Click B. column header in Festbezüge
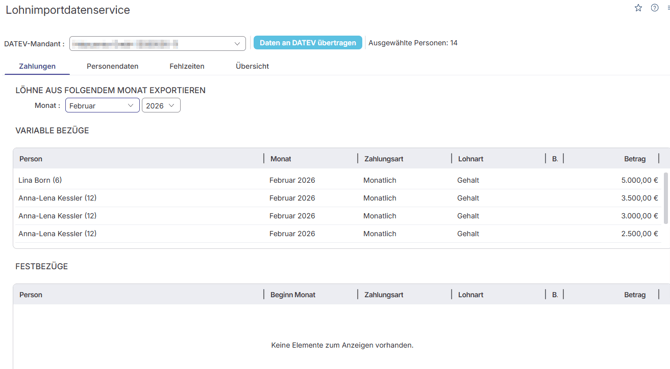This screenshot has height=369, width=670. [x=555, y=295]
